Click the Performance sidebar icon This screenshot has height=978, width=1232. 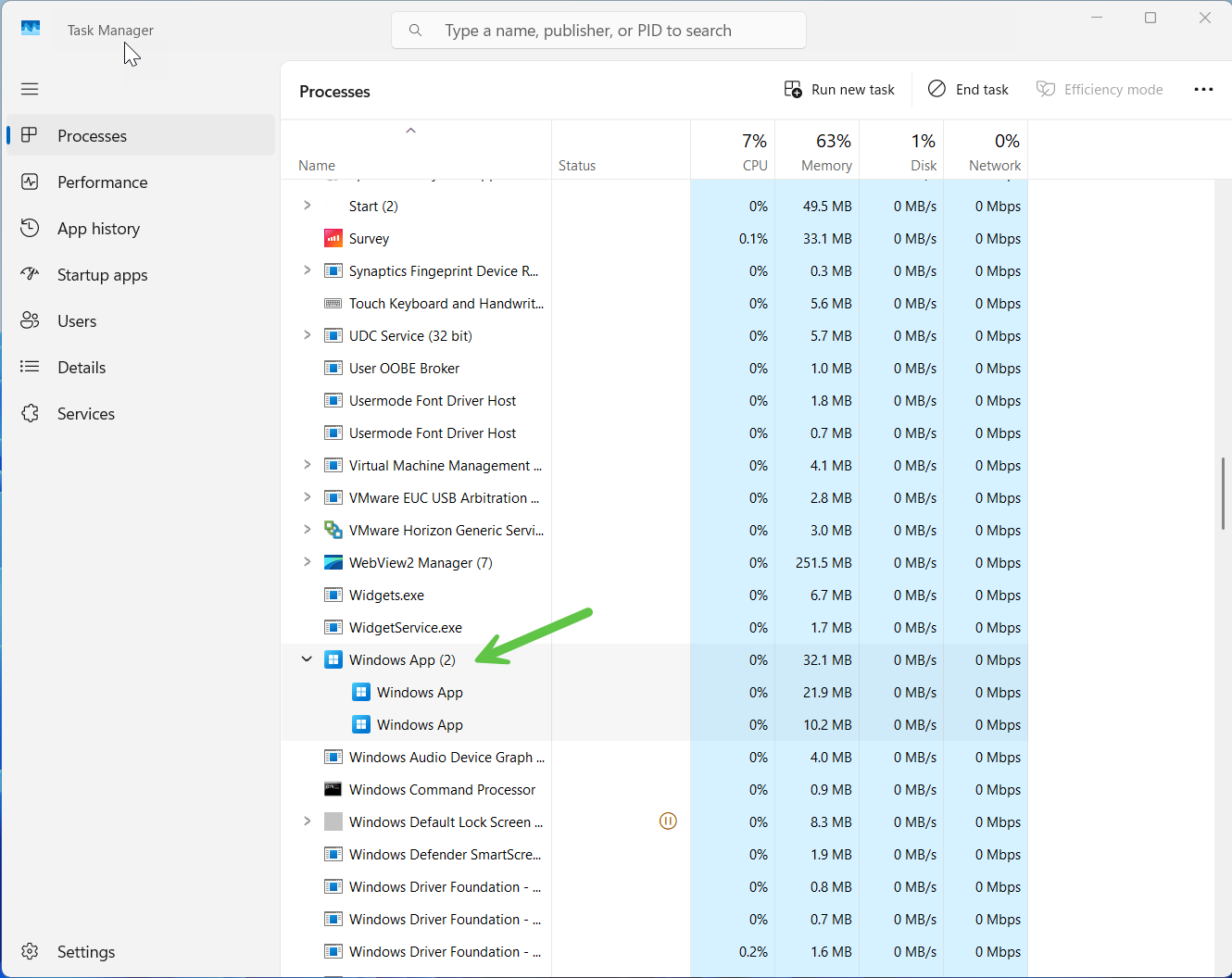pos(30,182)
